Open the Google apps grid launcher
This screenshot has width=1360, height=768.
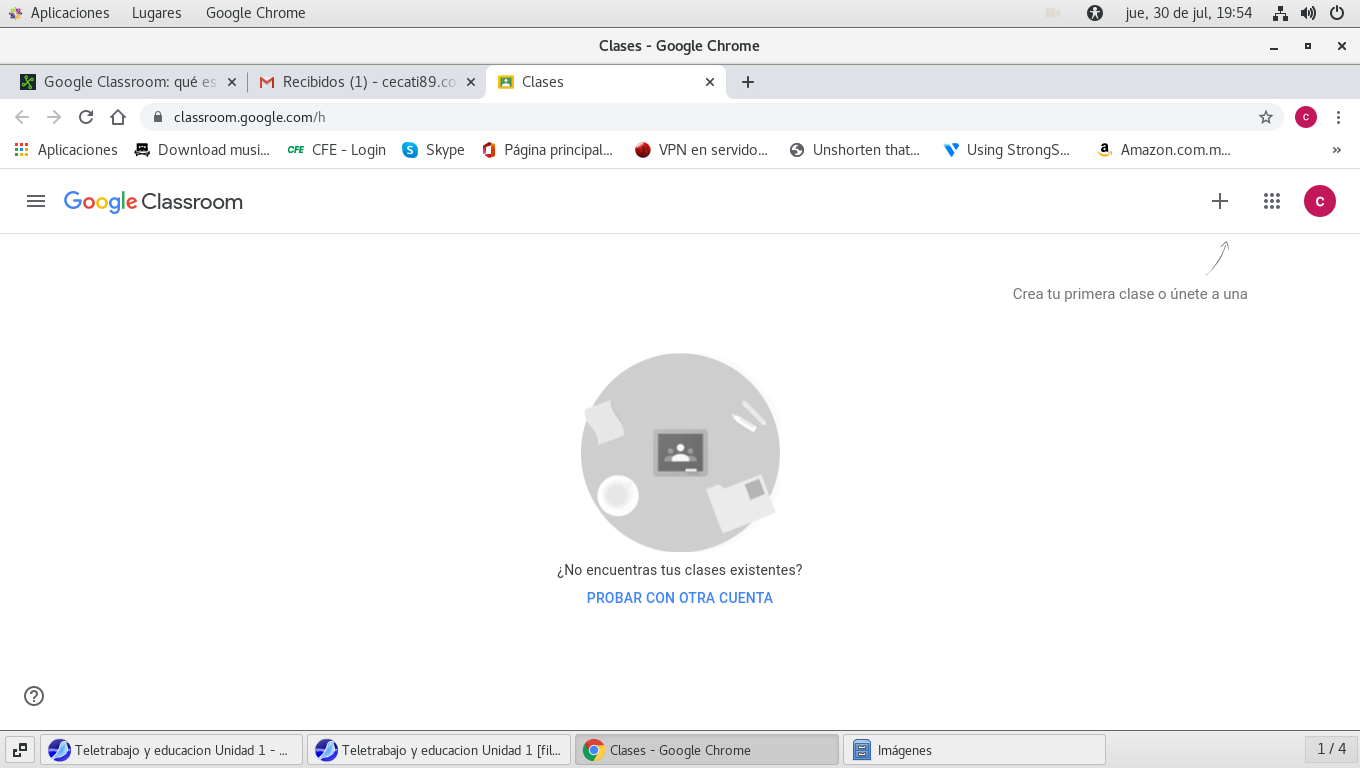pyautogui.click(x=1271, y=201)
